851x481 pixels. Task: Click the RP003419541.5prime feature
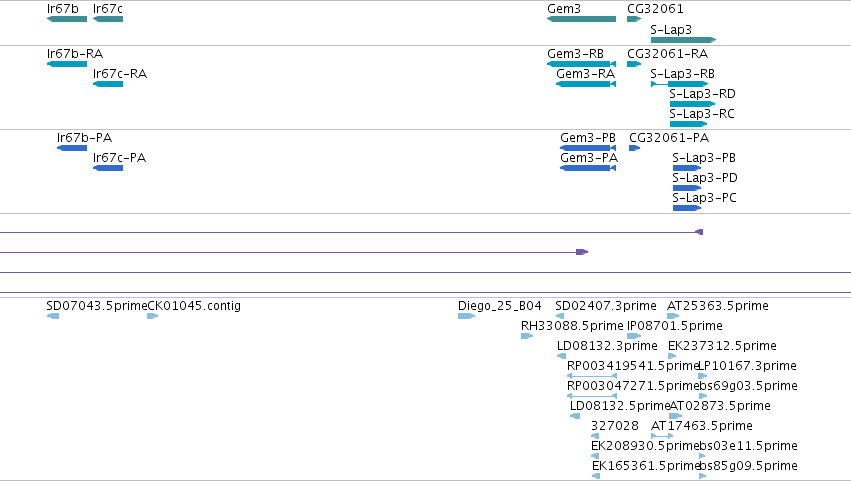click(592, 376)
